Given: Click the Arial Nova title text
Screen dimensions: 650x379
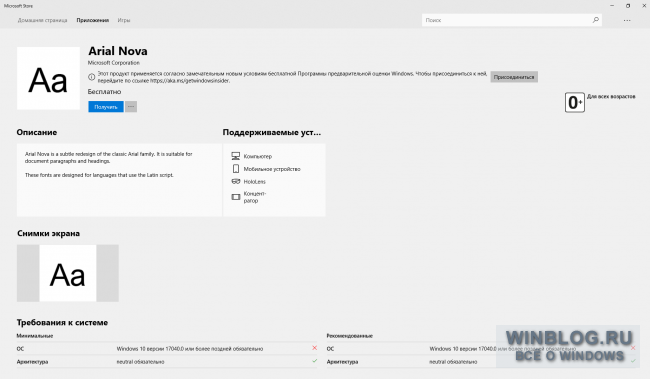Looking at the screenshot, I should [x=118, y=51].
